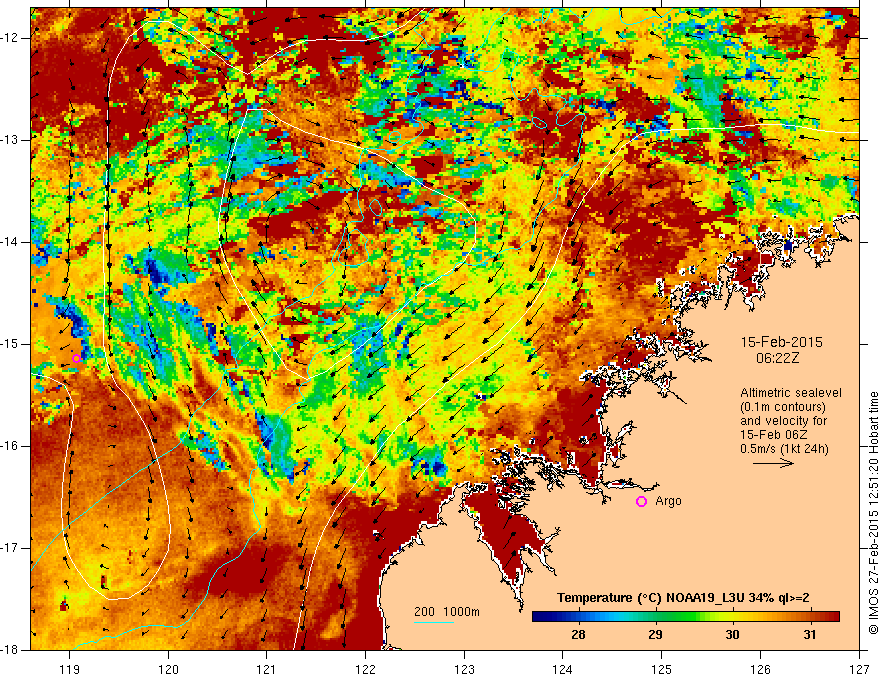Click the 'Altimetric sealevel' caption line
Image resolution: width=880 pixels, height=680 pixels.
coord(791,393)
